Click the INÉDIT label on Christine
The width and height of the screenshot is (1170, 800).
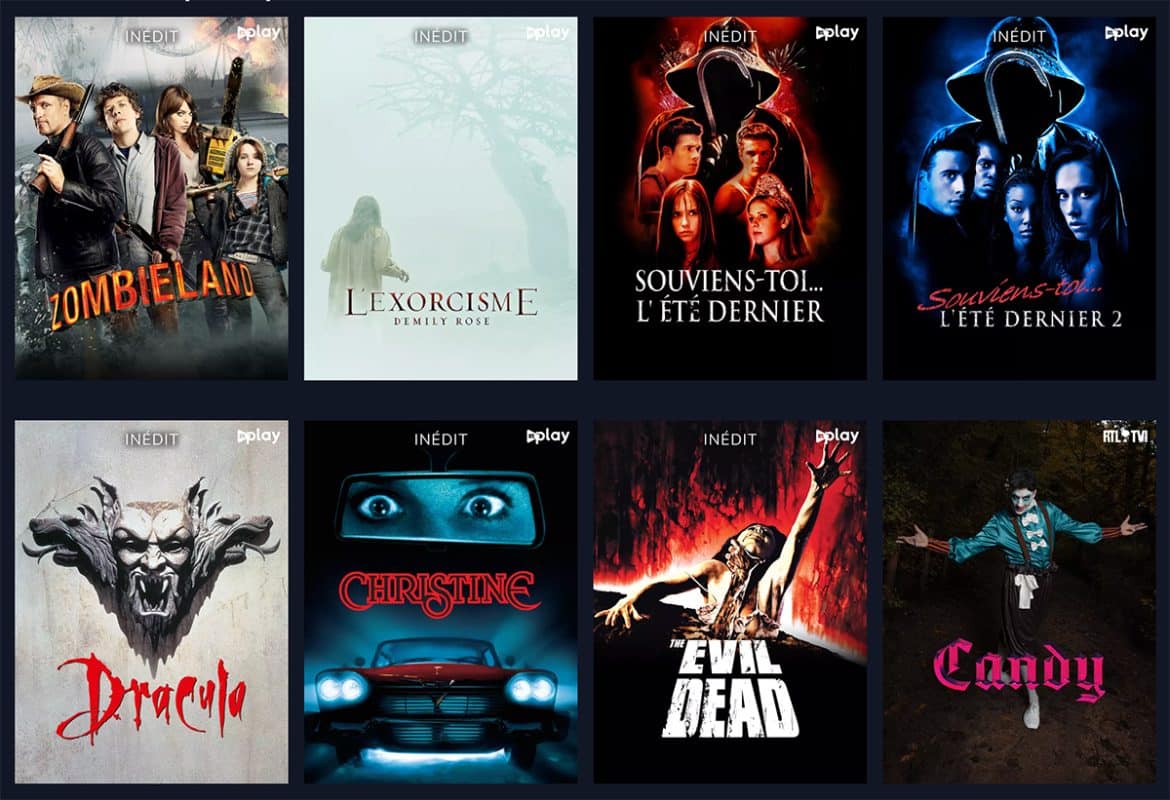click(x=441, y=439)
